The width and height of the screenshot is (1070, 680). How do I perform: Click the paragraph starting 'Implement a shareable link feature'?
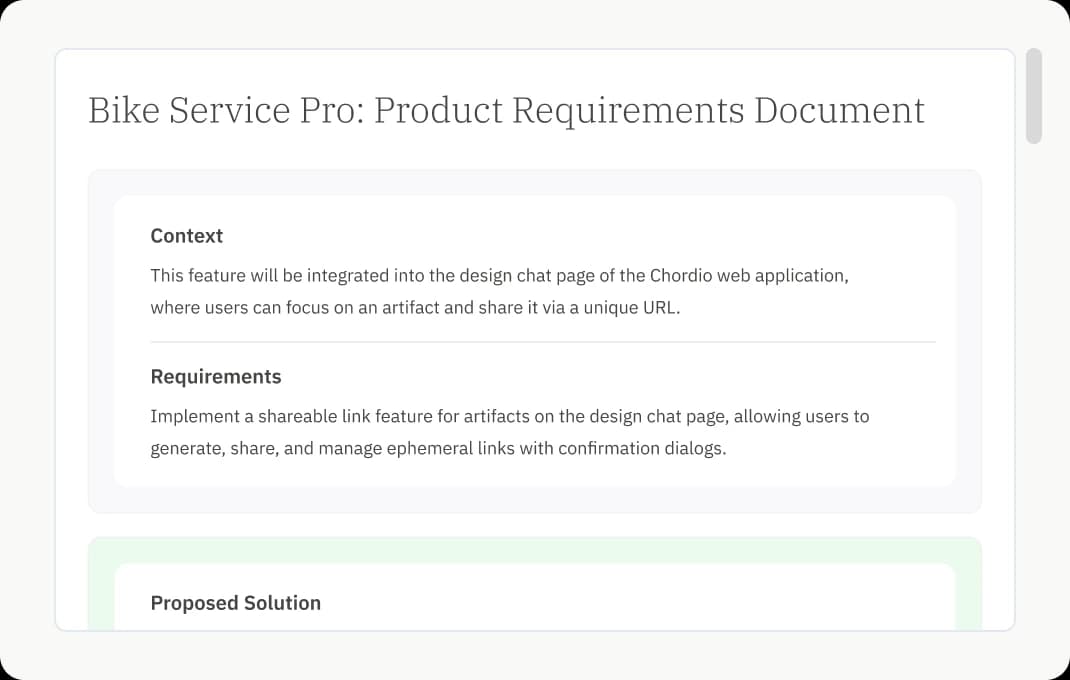510,432
